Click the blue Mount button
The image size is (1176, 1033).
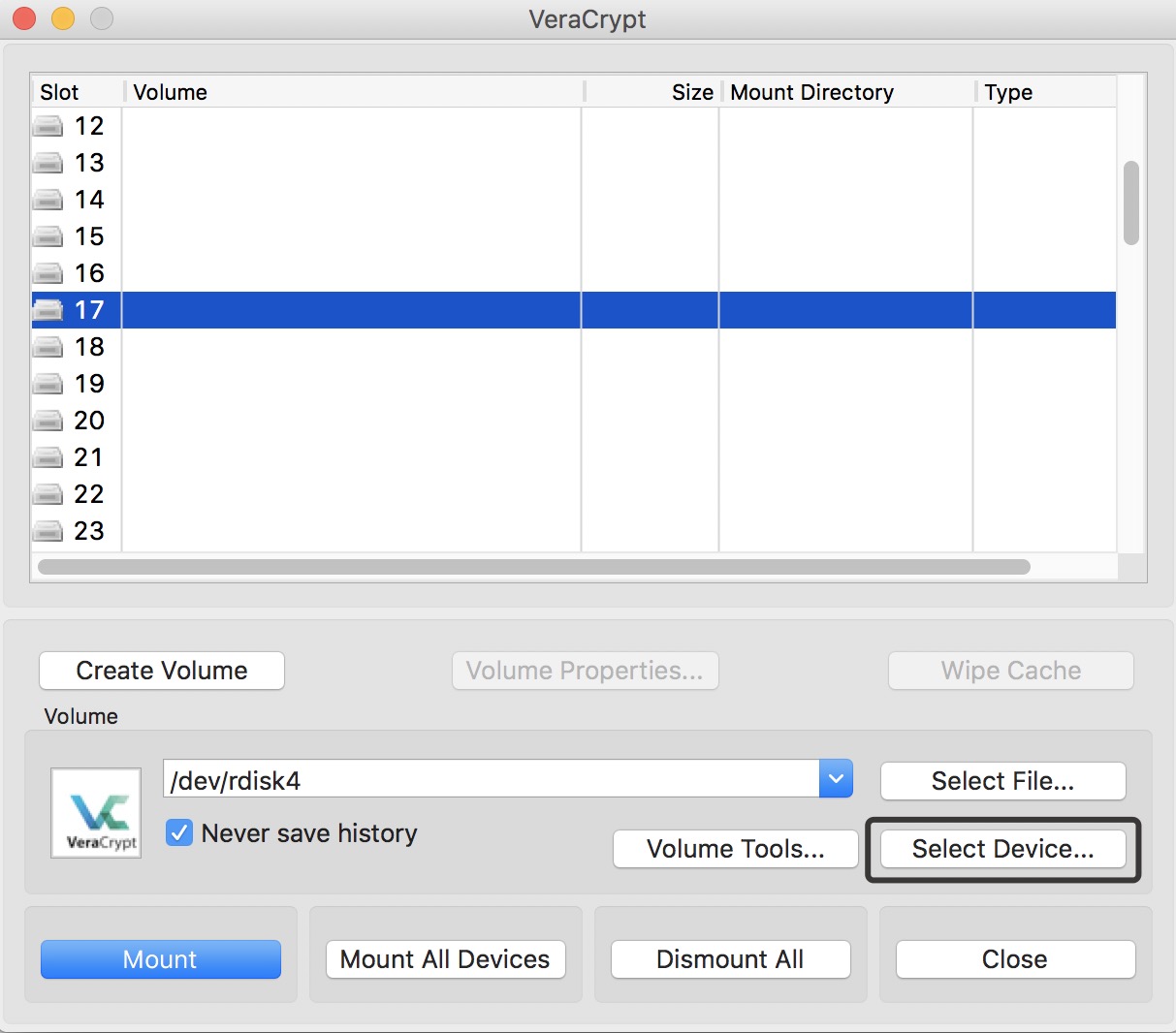tap(161, 959)
